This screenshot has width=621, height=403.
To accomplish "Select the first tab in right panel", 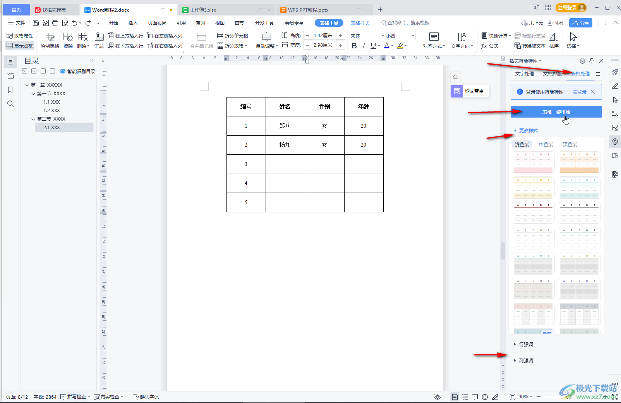I will (524, 74).
